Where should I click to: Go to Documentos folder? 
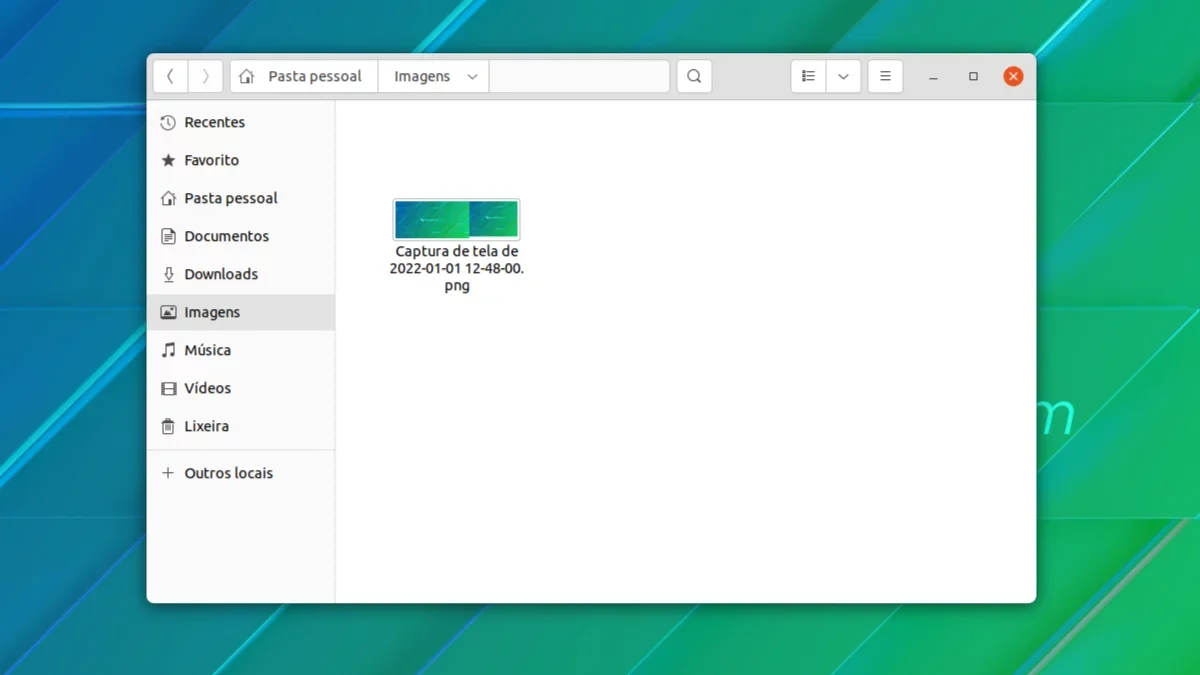(x=241, y=236)
